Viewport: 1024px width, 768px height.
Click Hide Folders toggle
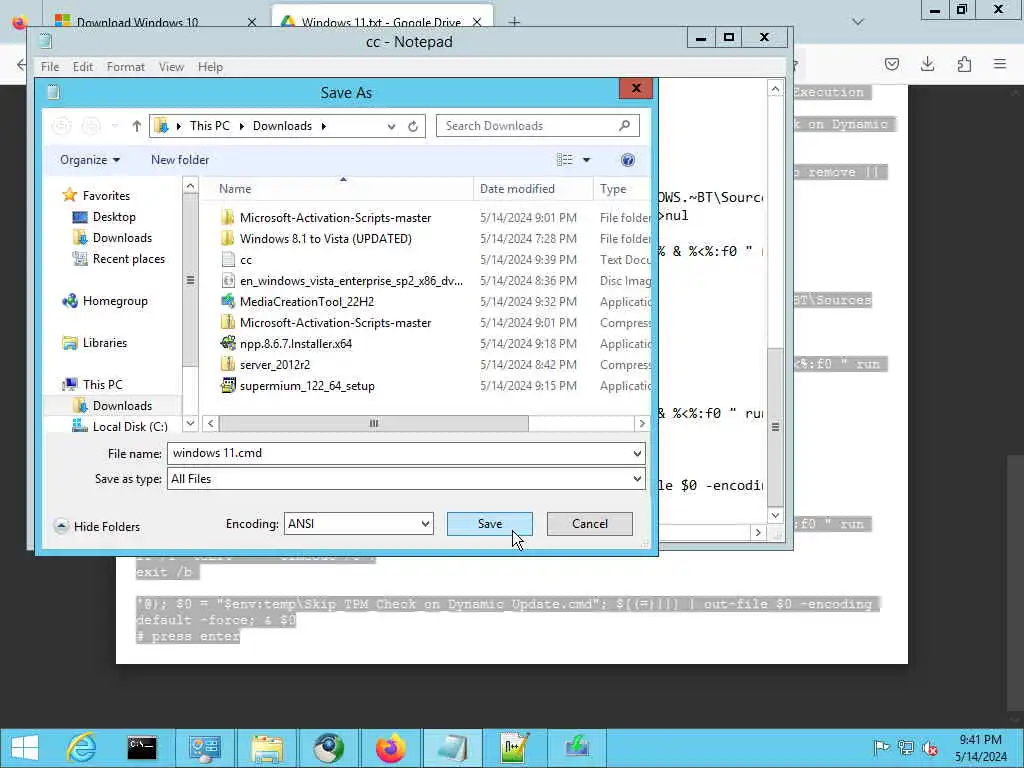click(97, 526)
